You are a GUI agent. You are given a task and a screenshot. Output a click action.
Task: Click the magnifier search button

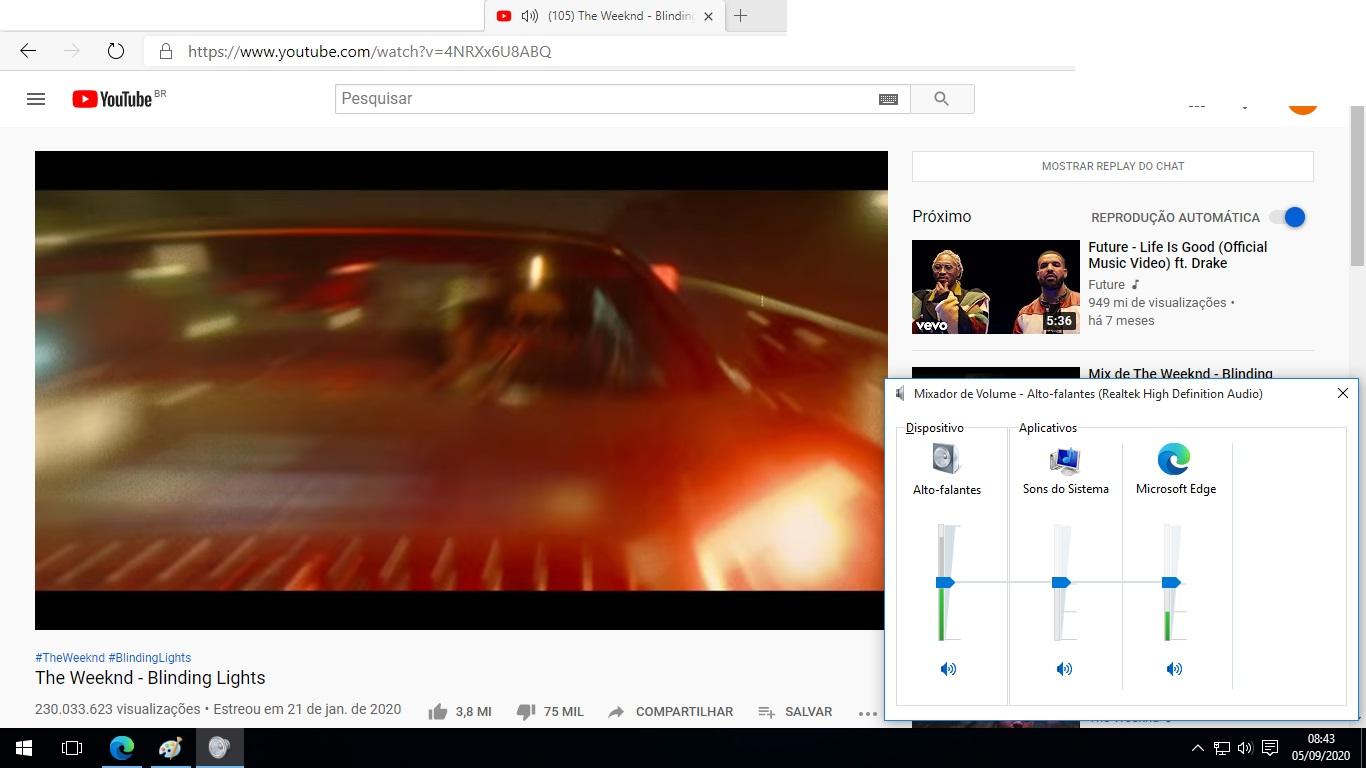pyautogui.click(x=941, y=99)
